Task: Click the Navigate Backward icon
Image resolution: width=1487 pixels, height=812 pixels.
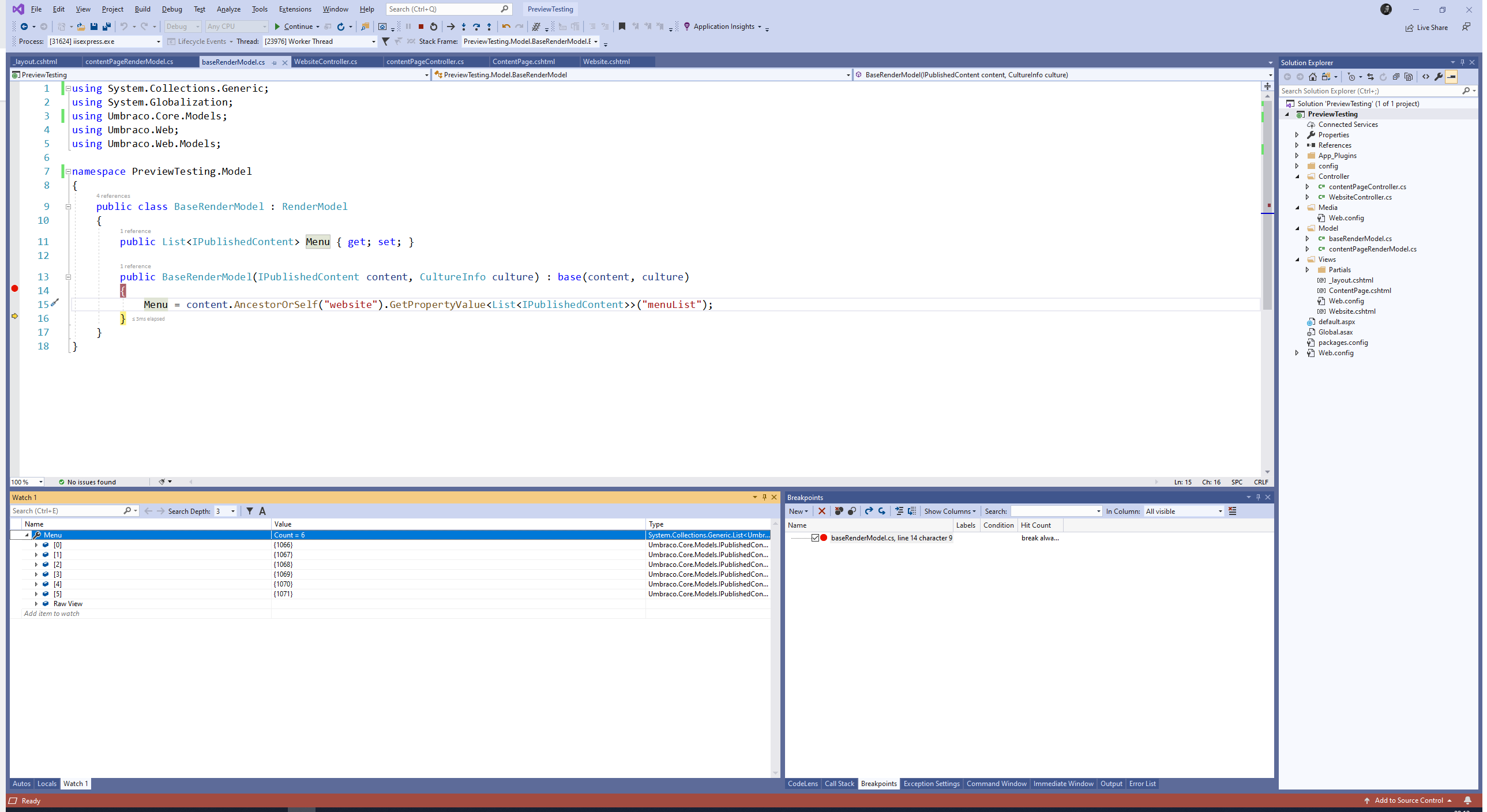Action: [x=24, y=27]
